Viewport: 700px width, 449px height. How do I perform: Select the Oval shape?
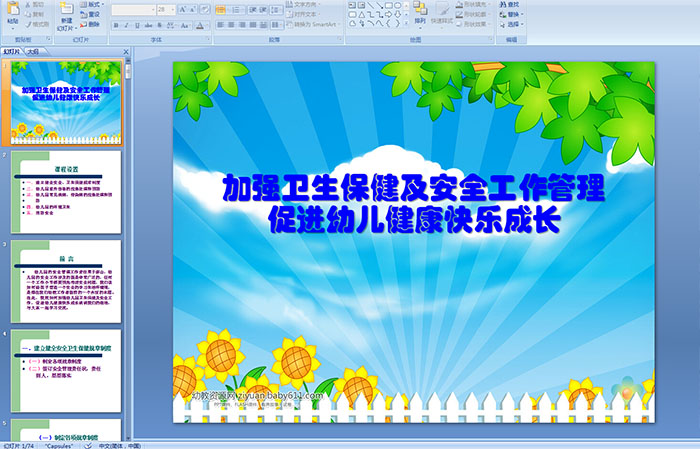(397, 5)
